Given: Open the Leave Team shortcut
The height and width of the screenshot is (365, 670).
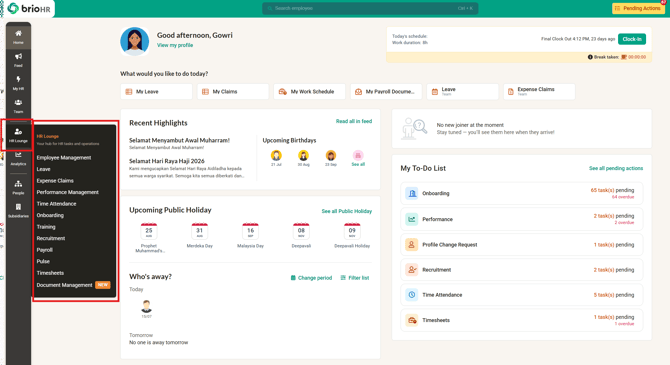Looking at the screenshot, I should pyautogui.click(x=462, y=91).
